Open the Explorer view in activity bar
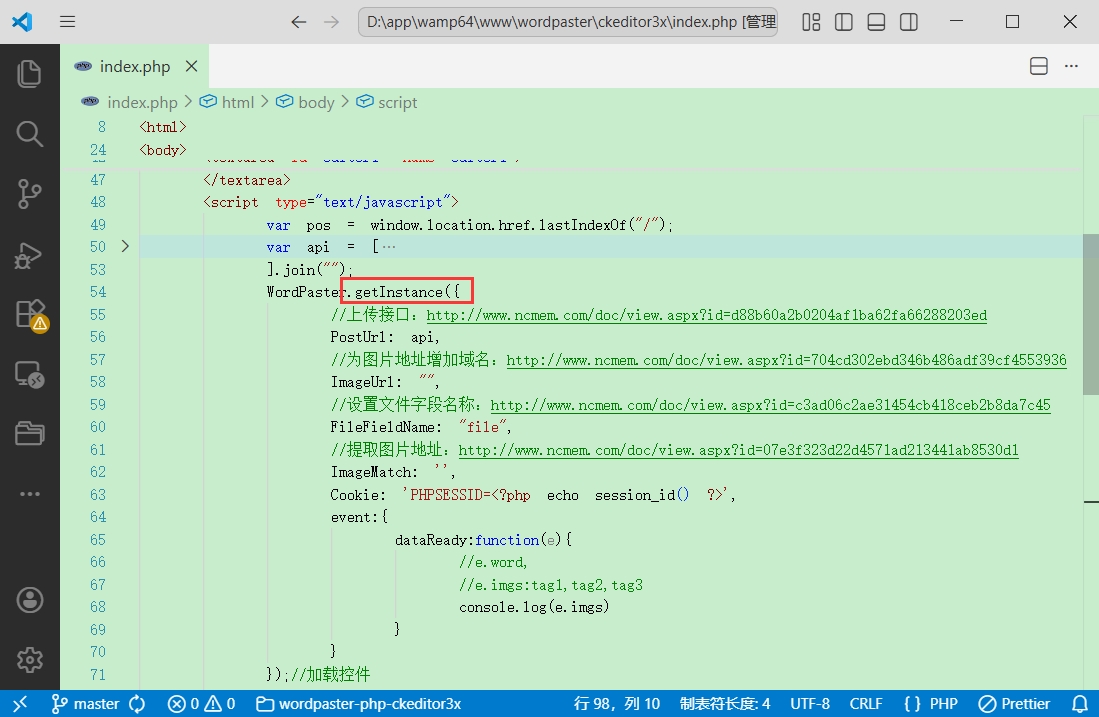The width and height of the screenshot is (1099, 717). (29, 74)
